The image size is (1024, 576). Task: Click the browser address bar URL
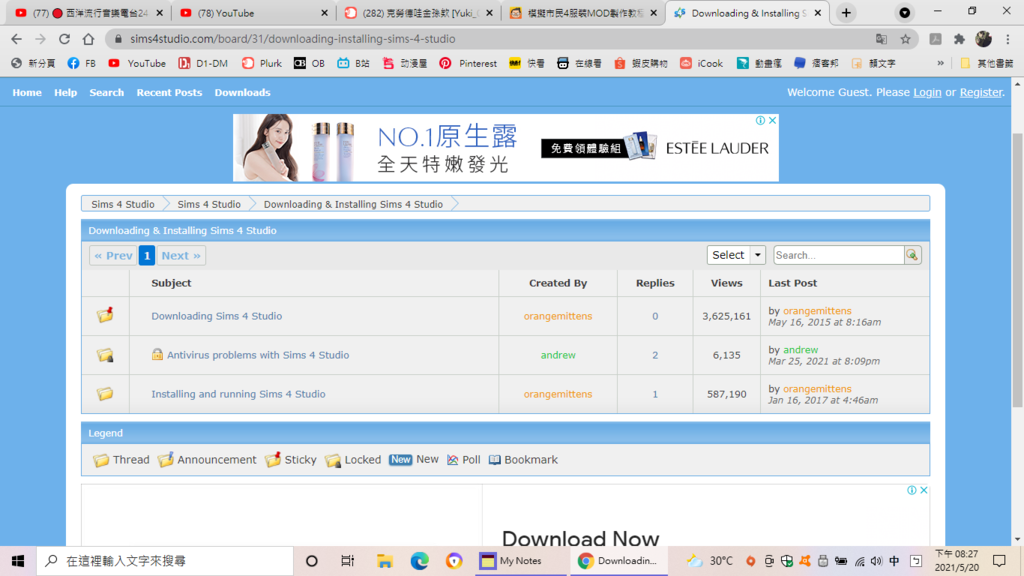293,39
